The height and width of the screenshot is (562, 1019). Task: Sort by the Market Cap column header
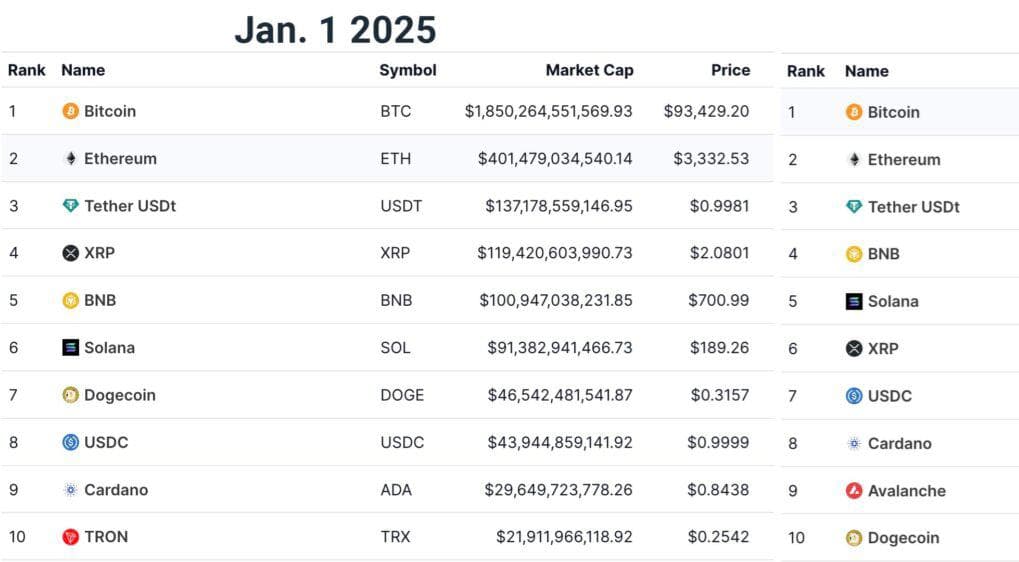click(x=589, y=70)
